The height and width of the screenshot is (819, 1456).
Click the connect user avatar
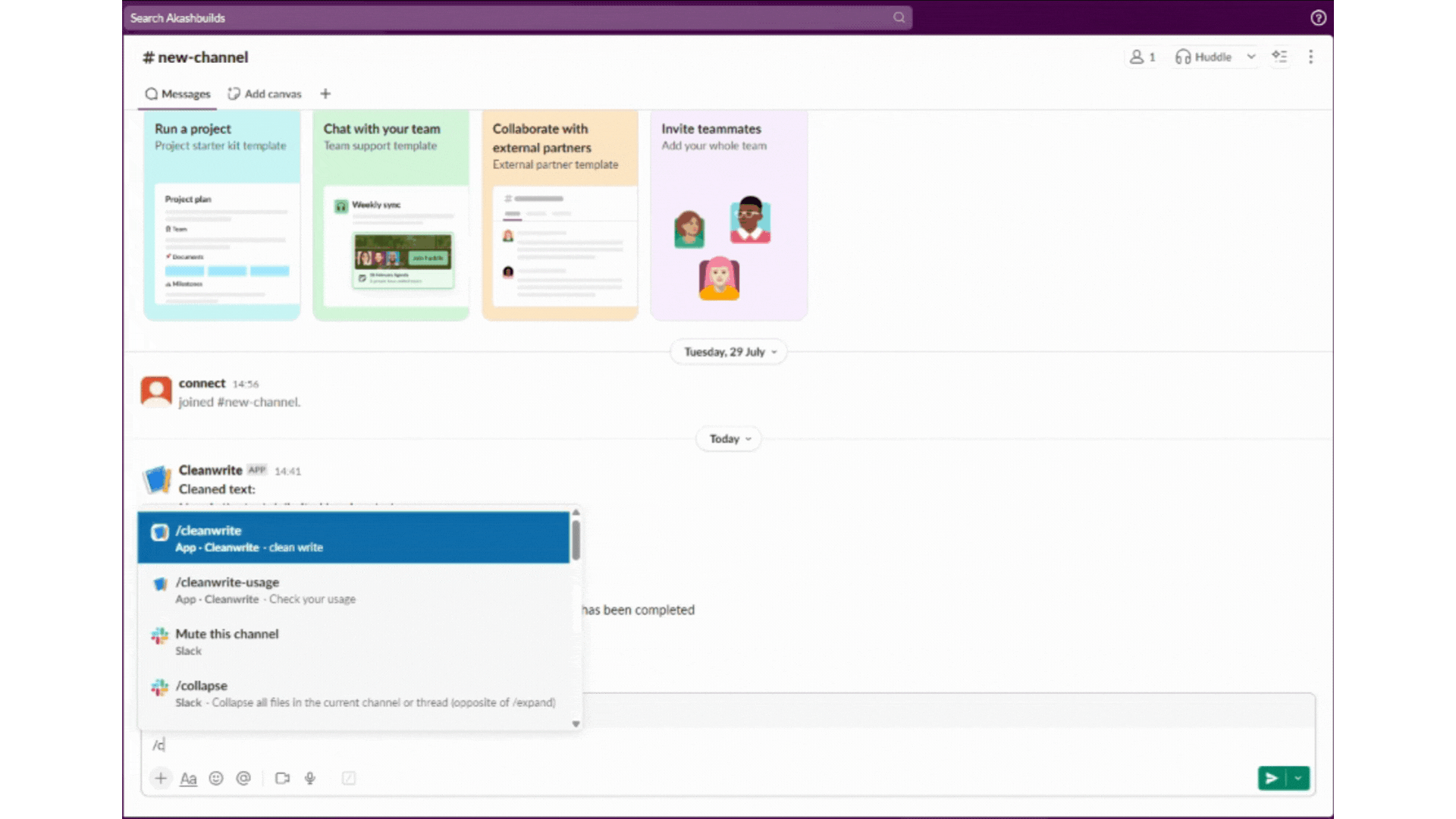coord(156,392)
